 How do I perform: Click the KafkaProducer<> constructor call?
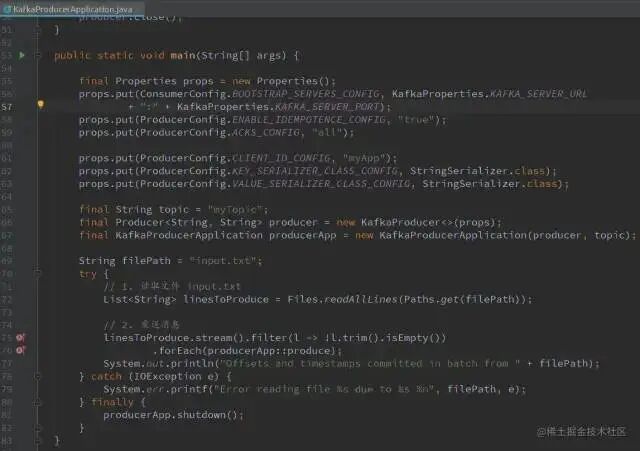tap(416, 222)
